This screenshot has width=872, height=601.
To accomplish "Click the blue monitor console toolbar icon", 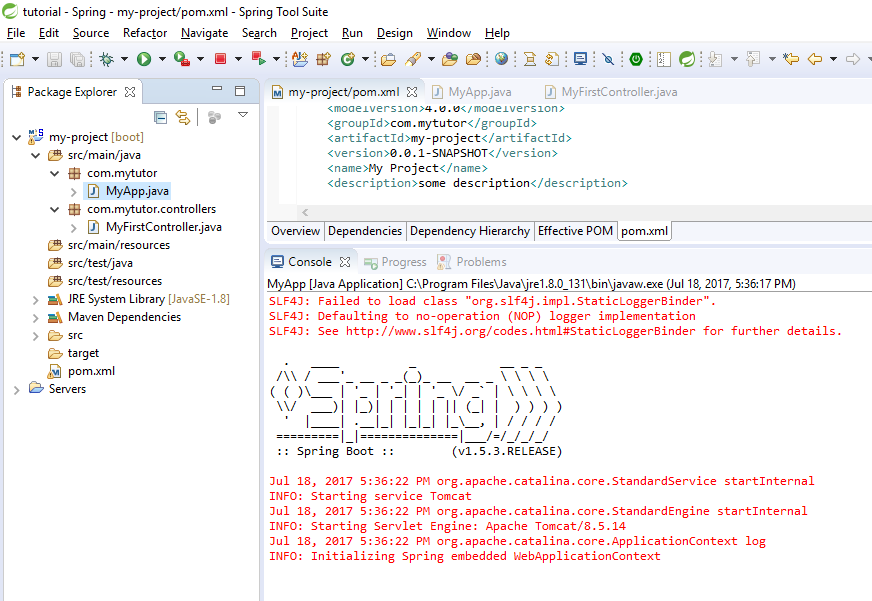I will pos(580,59).
